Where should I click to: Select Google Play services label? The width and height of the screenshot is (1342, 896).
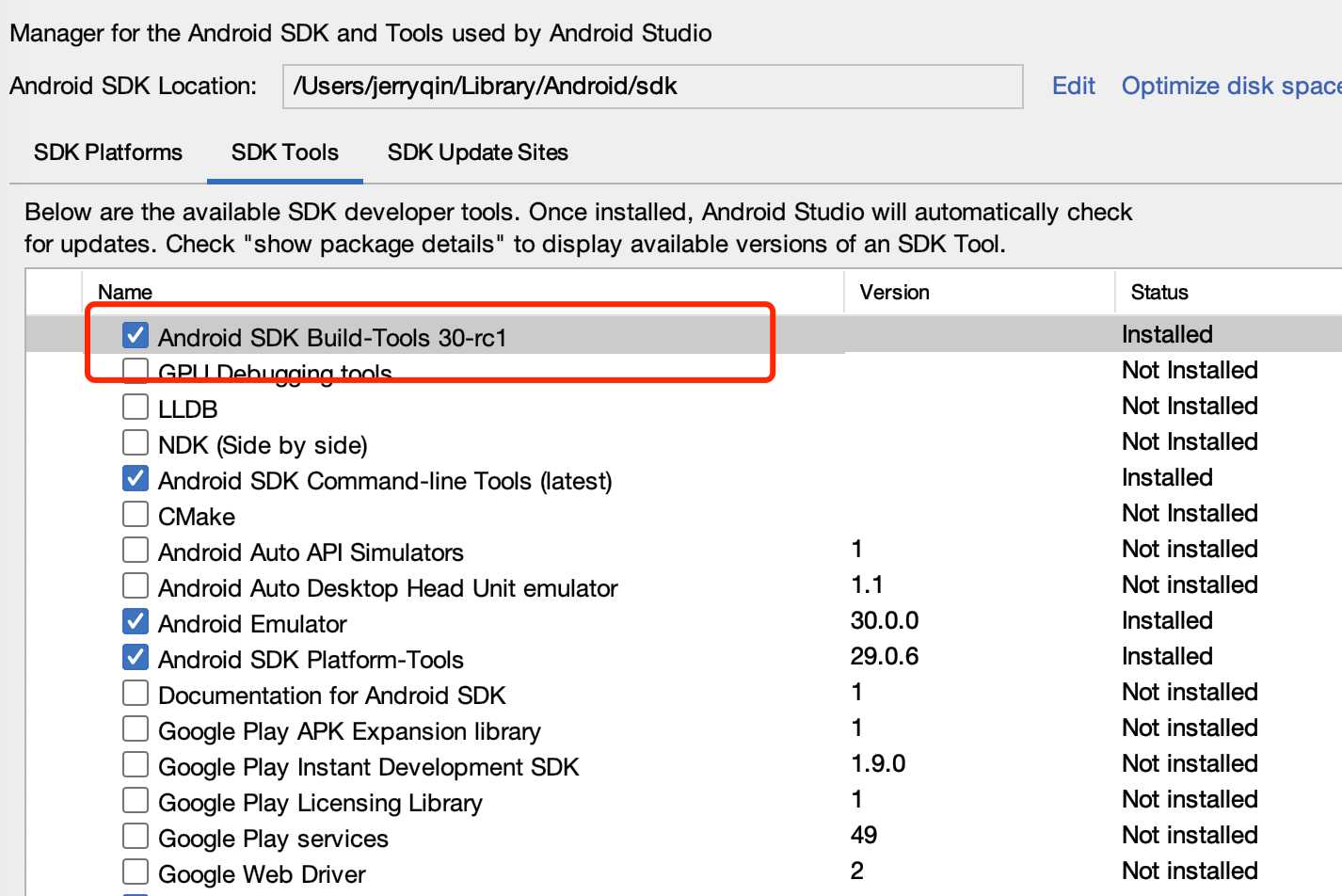point(273,839)
